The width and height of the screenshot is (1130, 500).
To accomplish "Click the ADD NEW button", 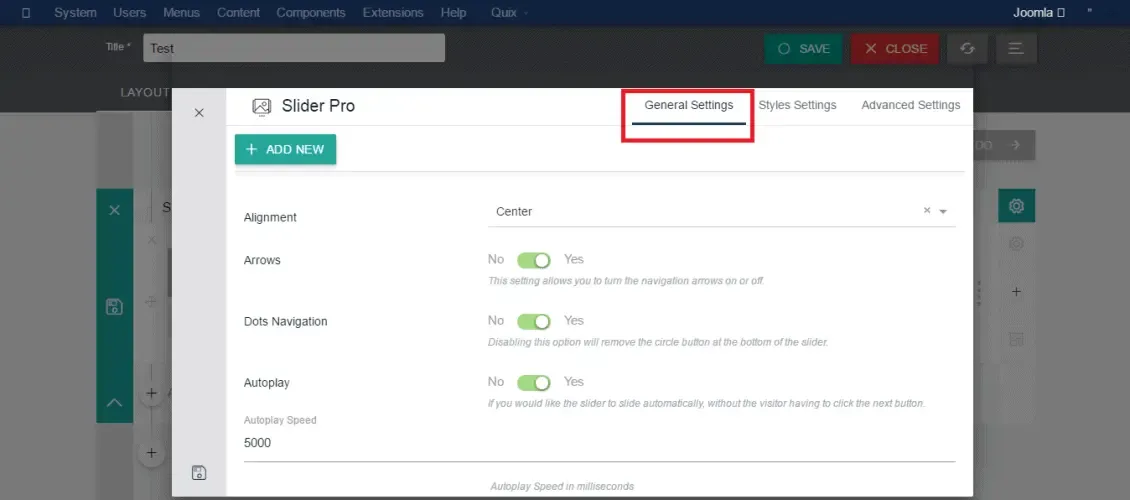I will pos(285,149).
